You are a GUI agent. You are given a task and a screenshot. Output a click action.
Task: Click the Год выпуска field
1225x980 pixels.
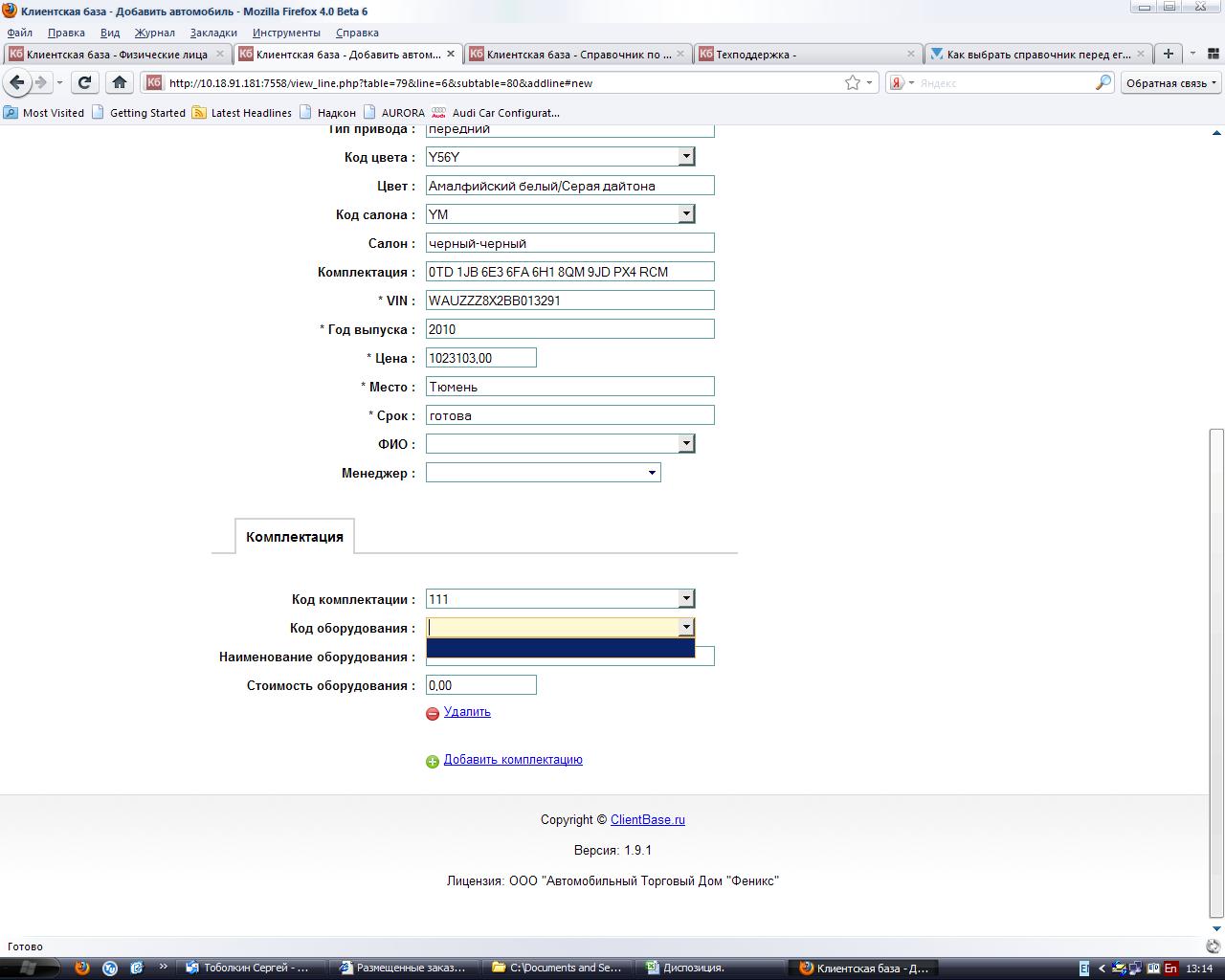point(570,329)
